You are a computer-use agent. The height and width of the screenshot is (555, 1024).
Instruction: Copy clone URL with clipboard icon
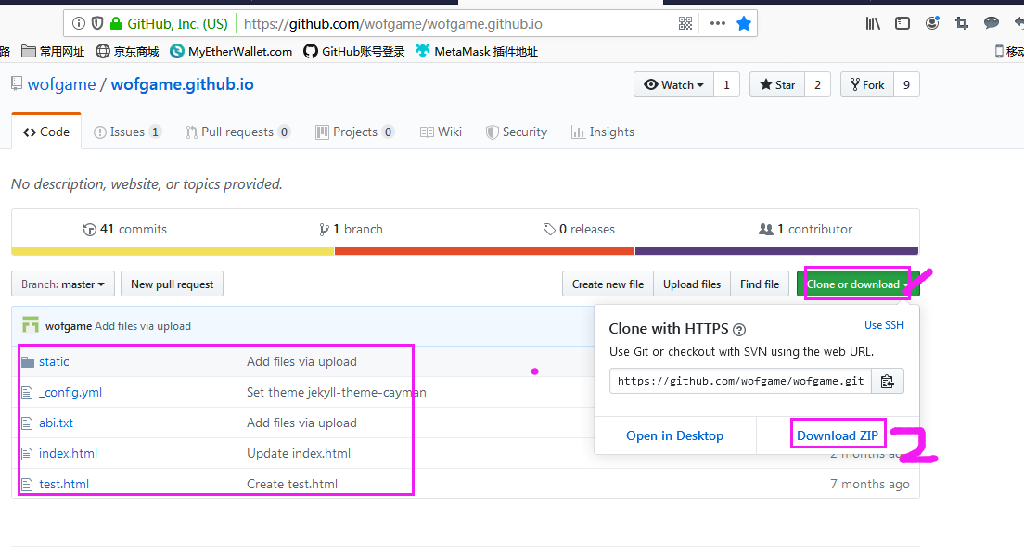pyautogui.click(x=888, y=381)
